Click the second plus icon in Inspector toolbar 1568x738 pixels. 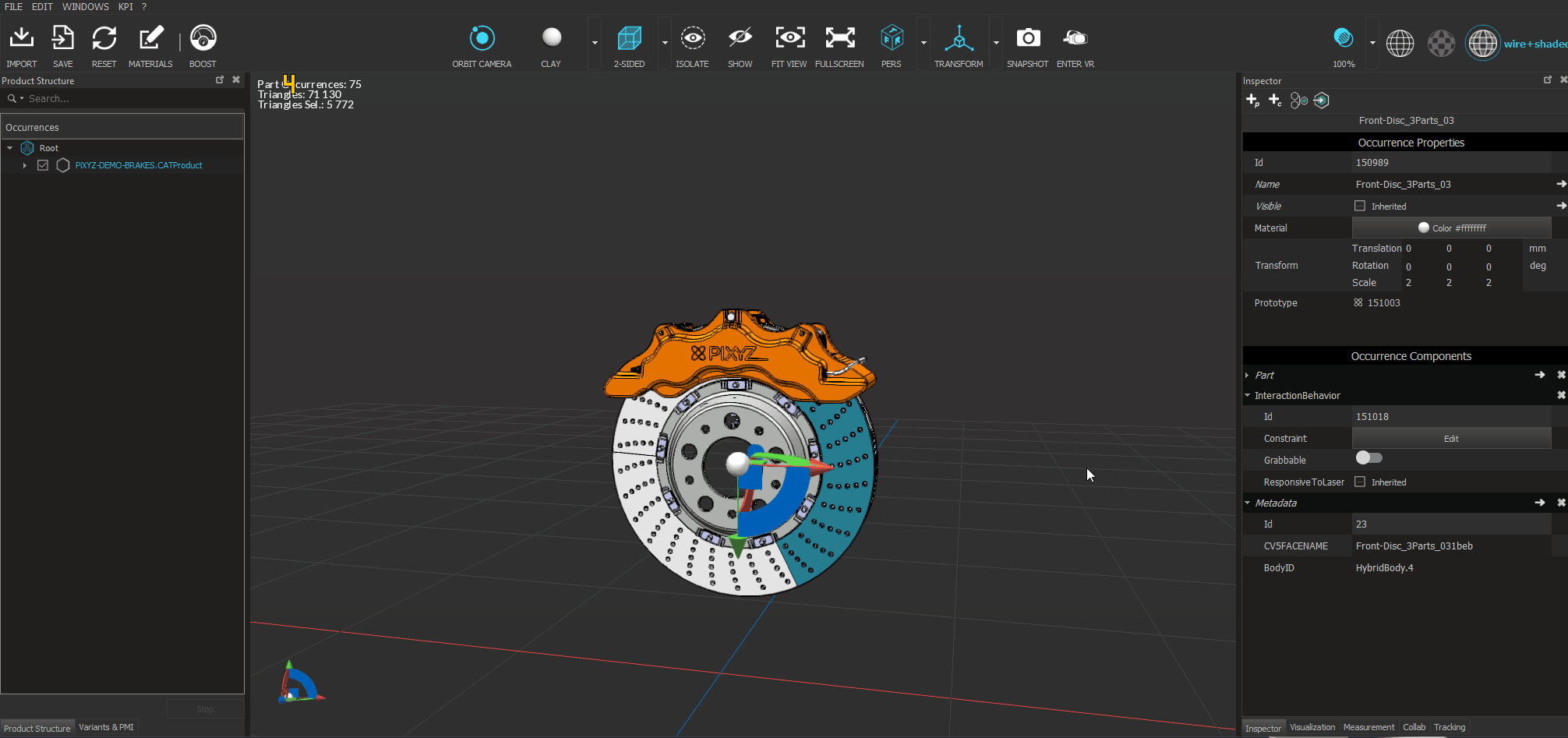pos(1275,101)
